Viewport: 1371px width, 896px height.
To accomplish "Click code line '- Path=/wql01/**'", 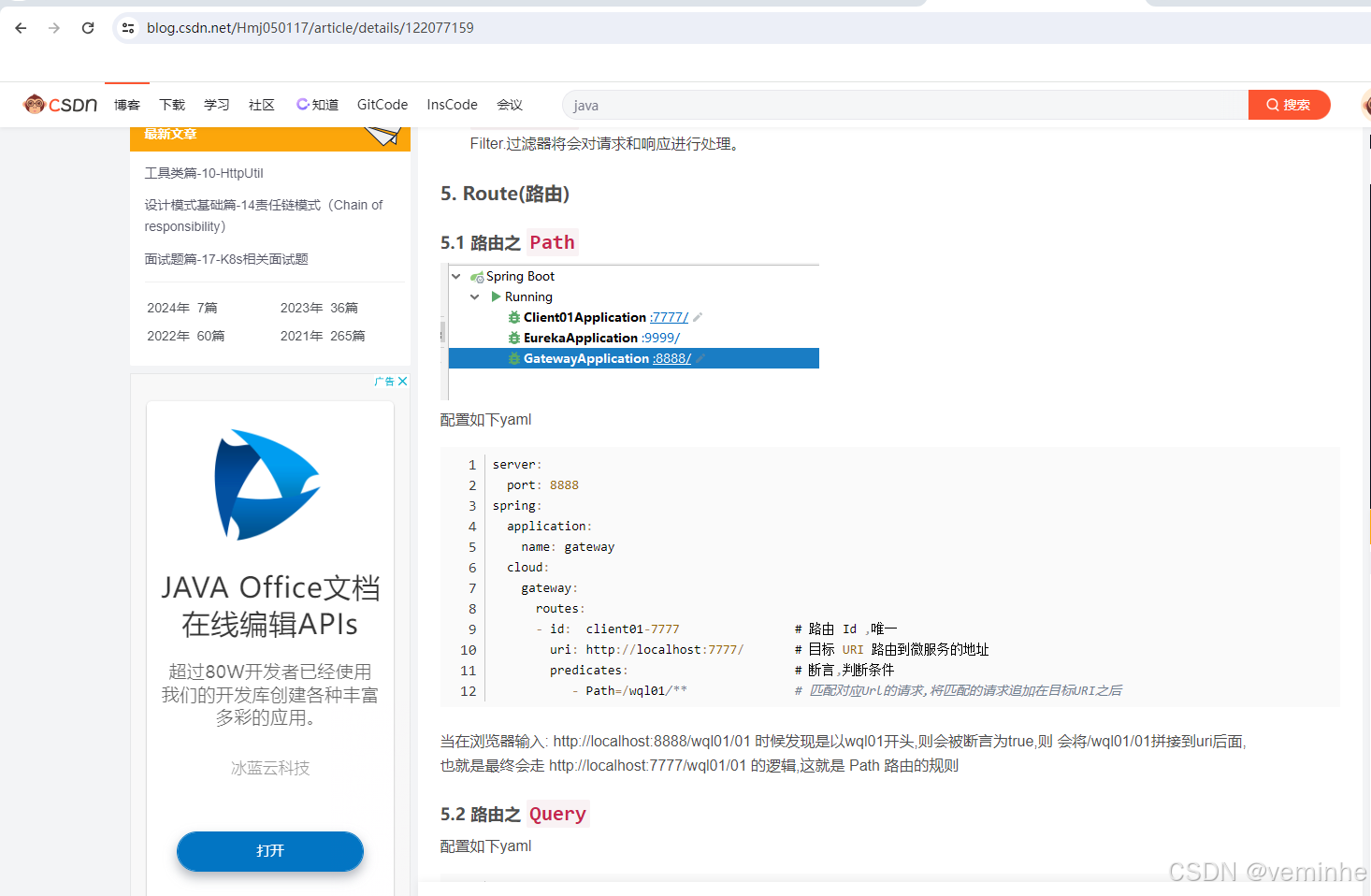I will point(629,691).
